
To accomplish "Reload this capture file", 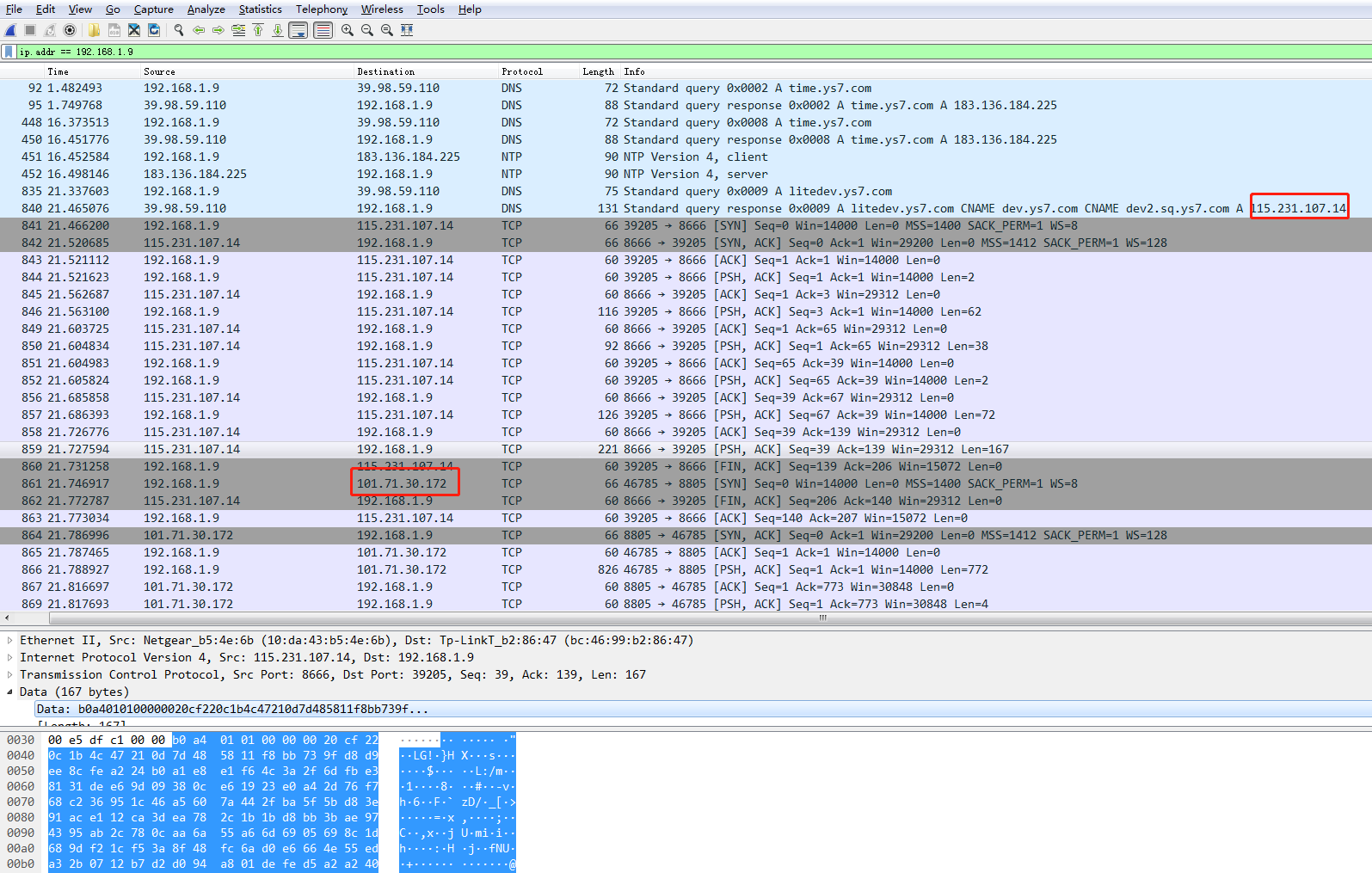I will pyautogui.click(x=154, y=30).
